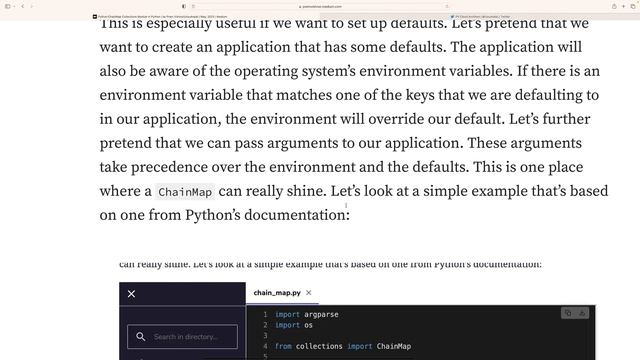This screenshot has width=640, height=360.
Task: Close the file explorer sidebar with X
Action: click(131, 294)
